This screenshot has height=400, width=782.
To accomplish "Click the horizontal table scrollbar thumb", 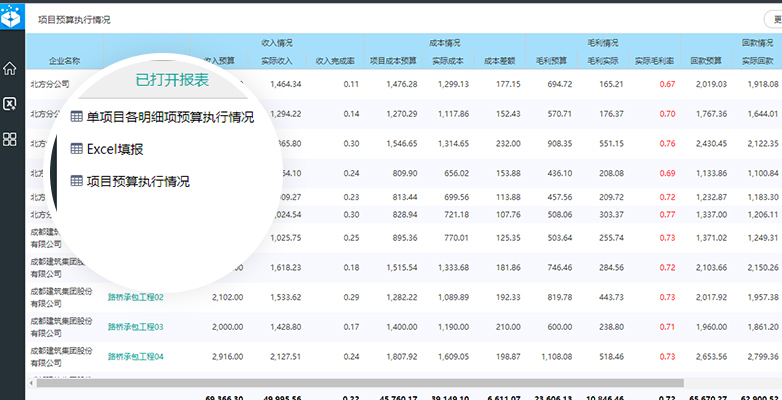I will [x=360, y=383].
